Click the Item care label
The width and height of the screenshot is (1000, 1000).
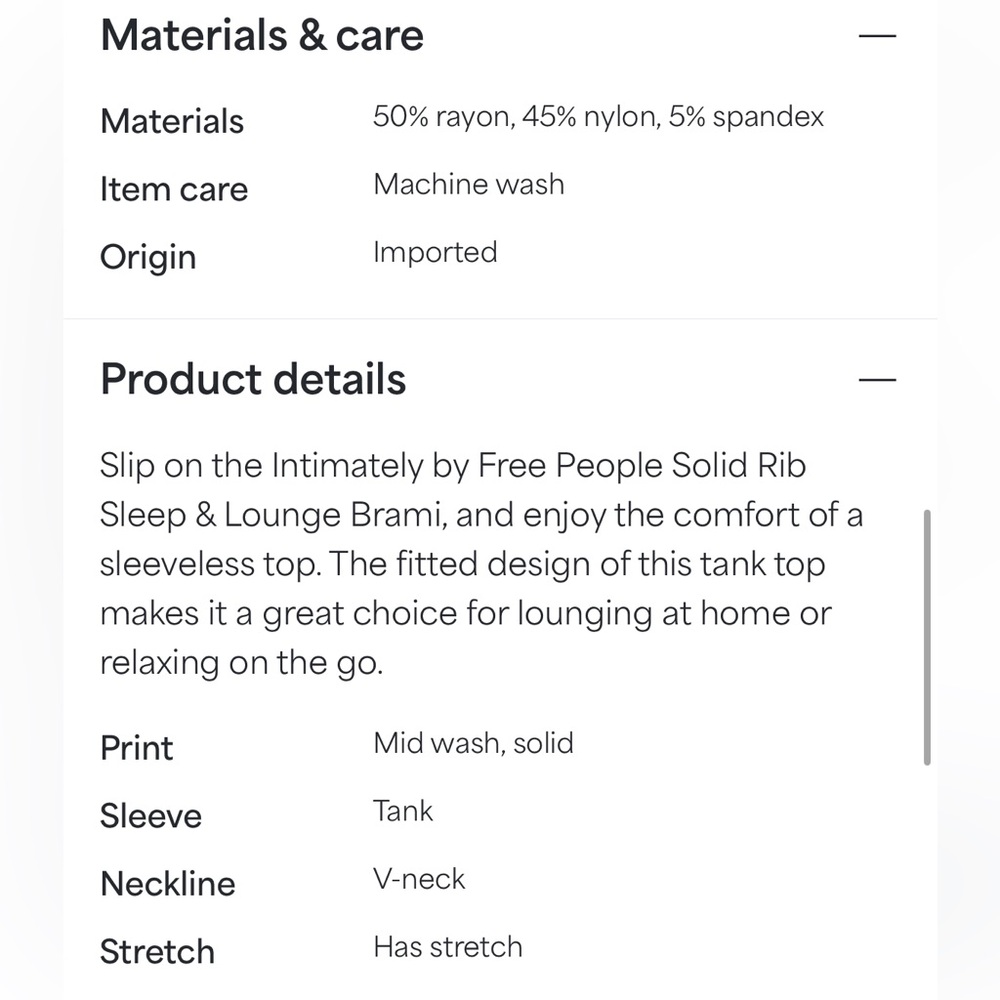pyautogui.click(x=174, y=189)
